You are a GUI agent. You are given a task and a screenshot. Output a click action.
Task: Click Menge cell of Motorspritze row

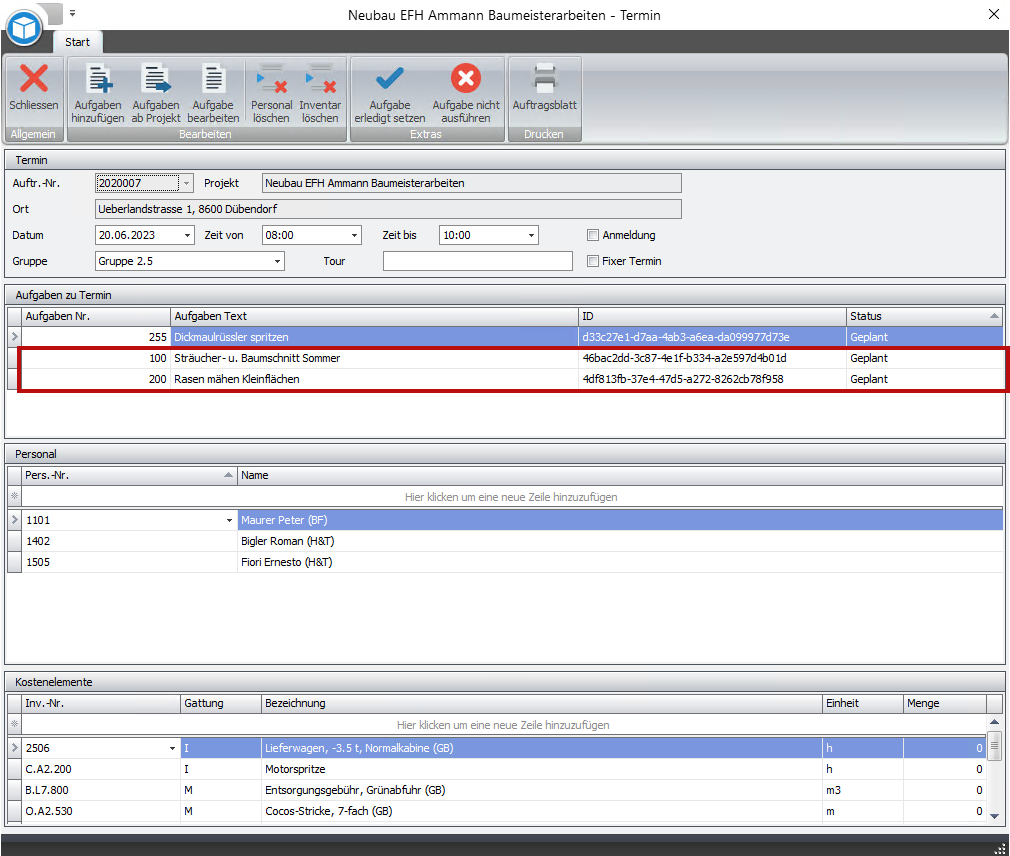(944, 769)
